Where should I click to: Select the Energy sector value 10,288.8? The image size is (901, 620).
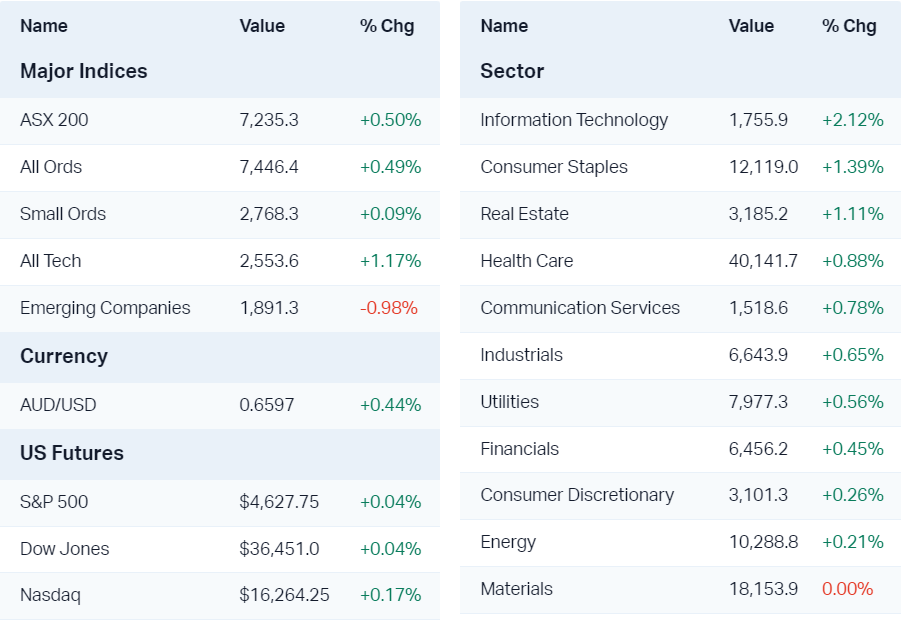pyautogui.click(x=763, y=542)
